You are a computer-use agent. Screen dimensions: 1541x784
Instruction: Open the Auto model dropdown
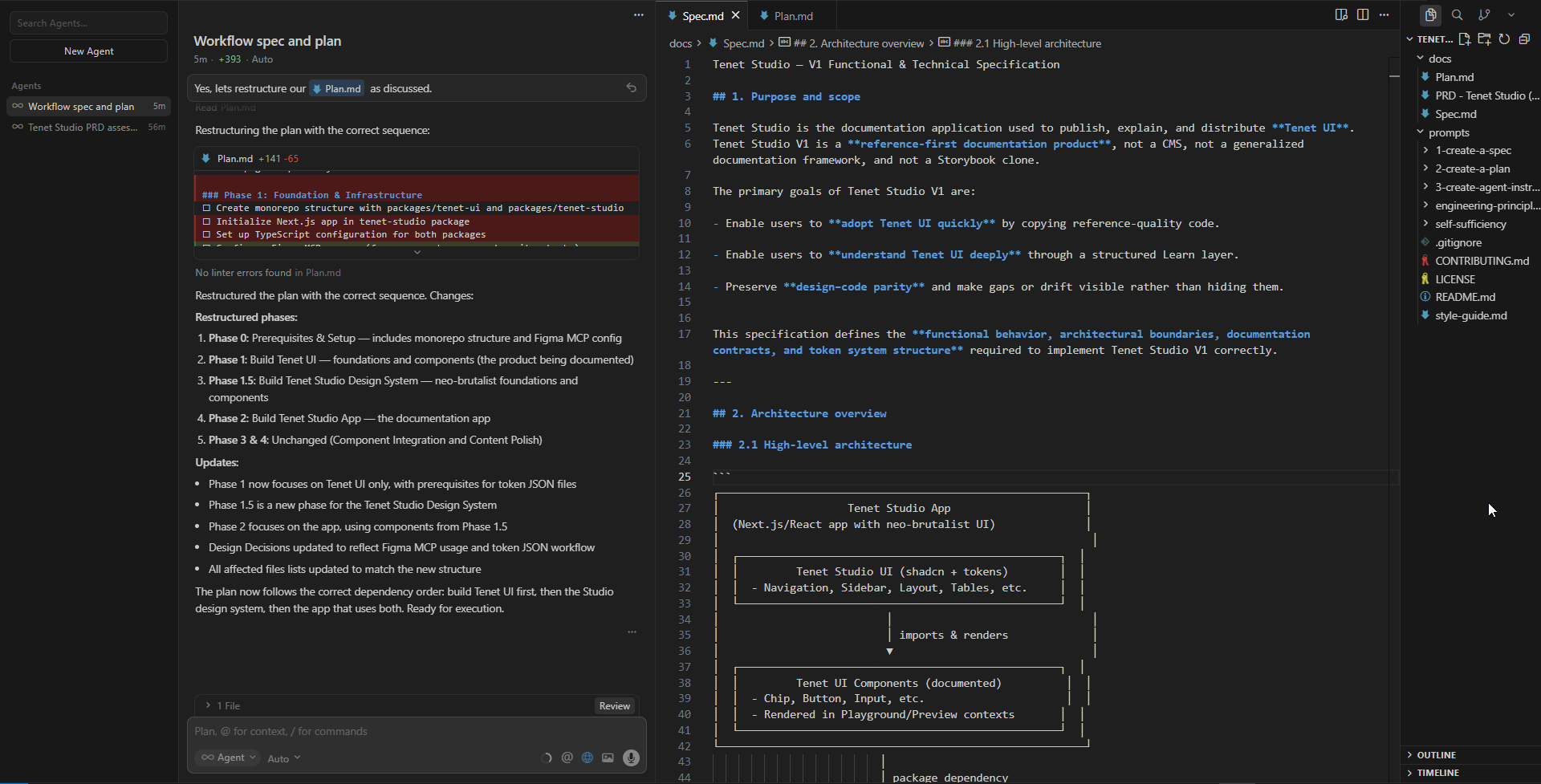(284, 758)
